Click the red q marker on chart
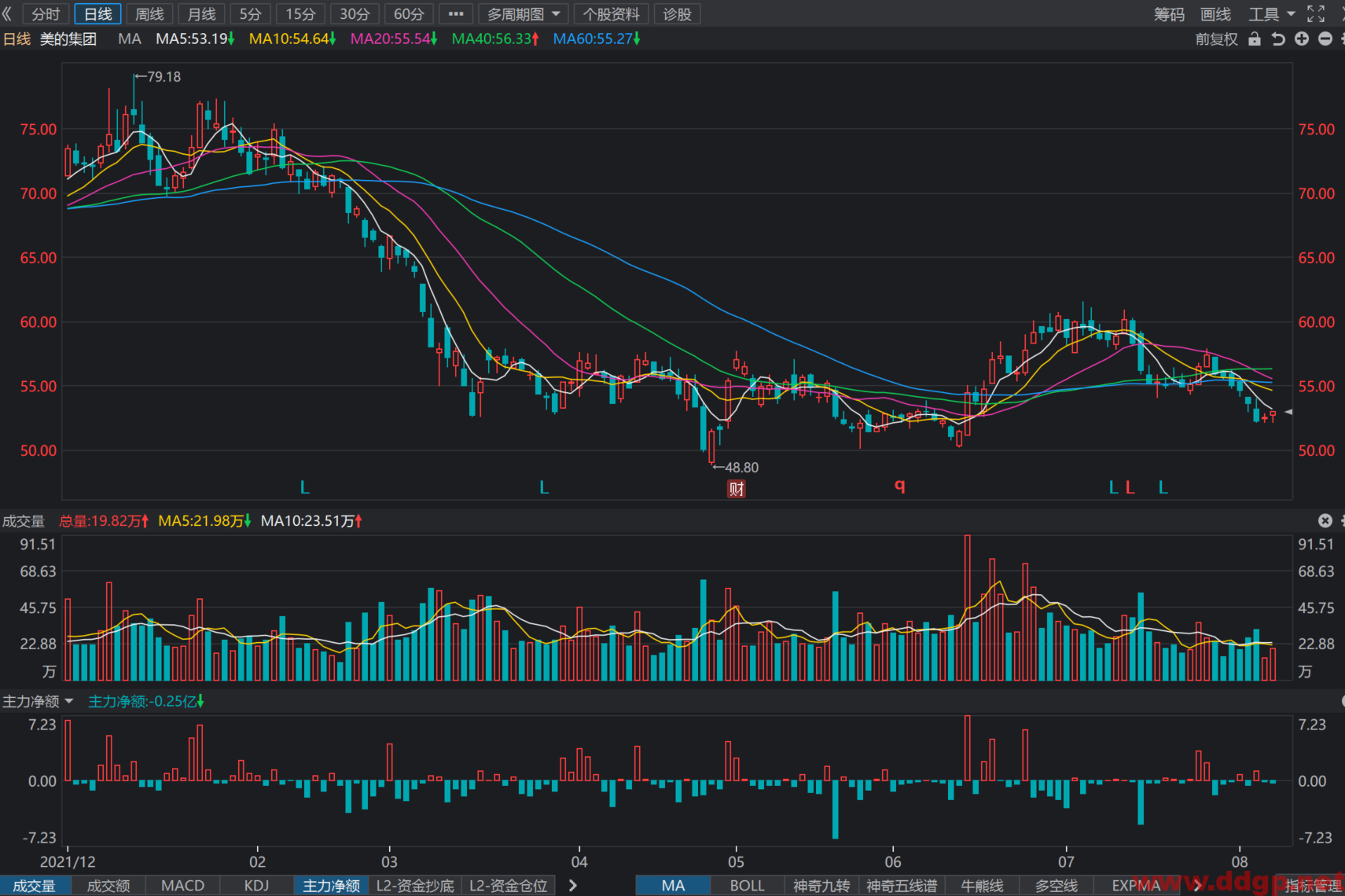This screenshot has width=1345, height=896. [x=900, y=486]
